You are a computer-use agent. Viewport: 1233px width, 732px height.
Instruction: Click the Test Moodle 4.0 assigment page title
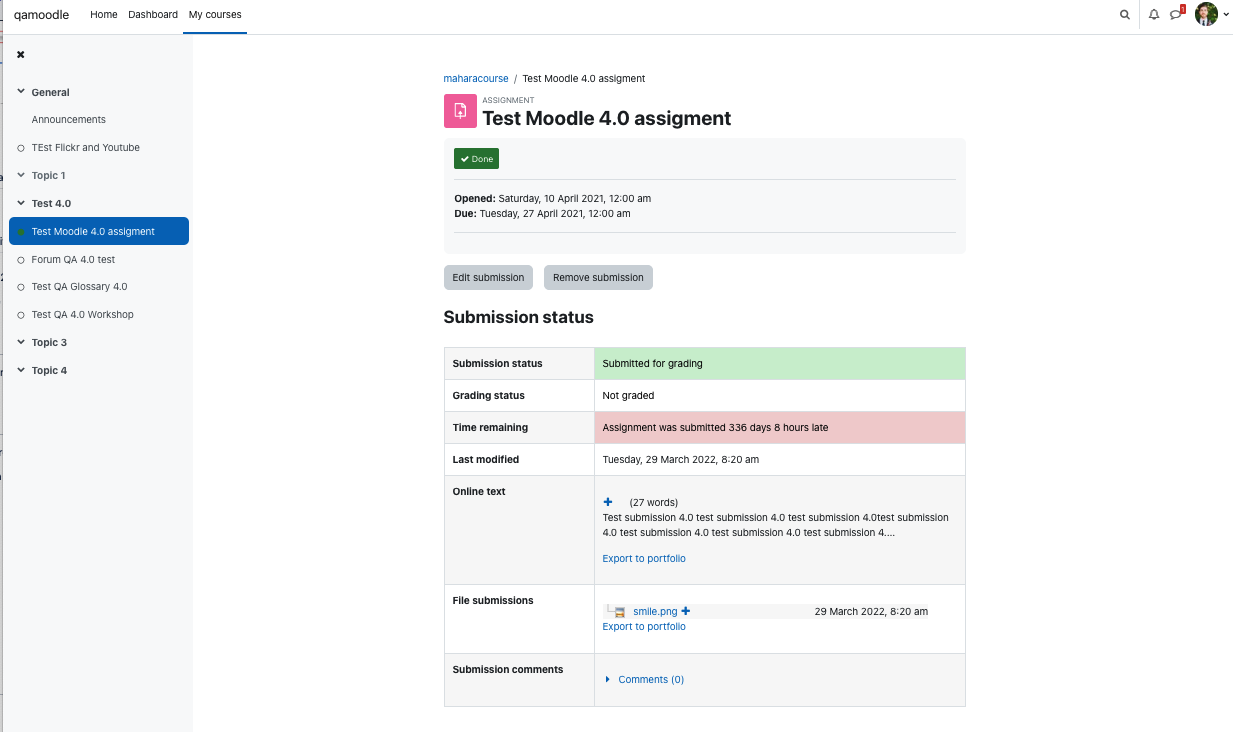(606, 118)
